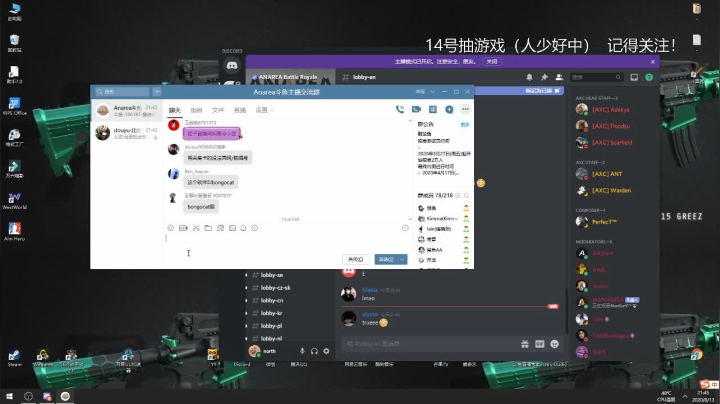Open pinned messages in Discord header
This screenshot has height=404, width=720.
[x=544, y=77]
